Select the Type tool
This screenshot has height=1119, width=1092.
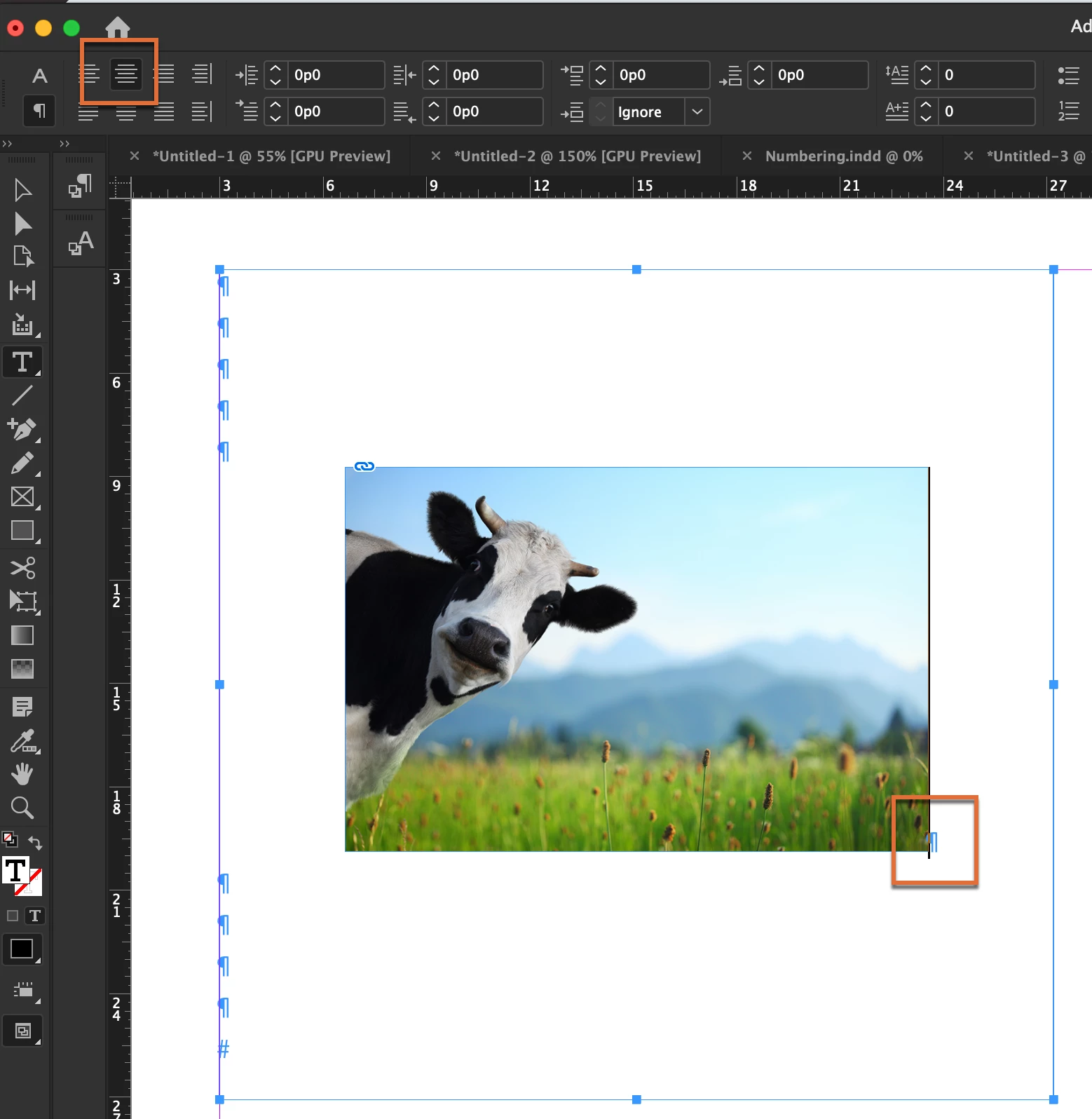(x=22, y=362)
